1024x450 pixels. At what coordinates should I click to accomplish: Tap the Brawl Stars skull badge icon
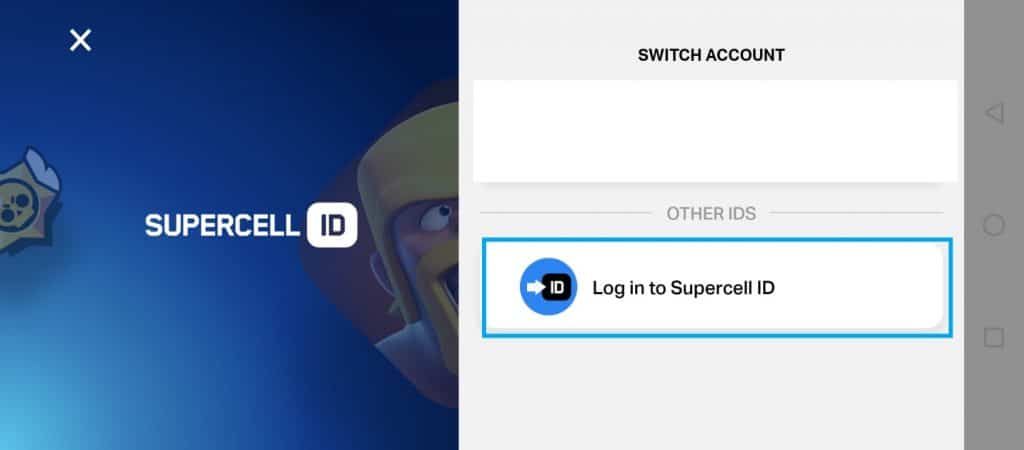tap(29, 201)
